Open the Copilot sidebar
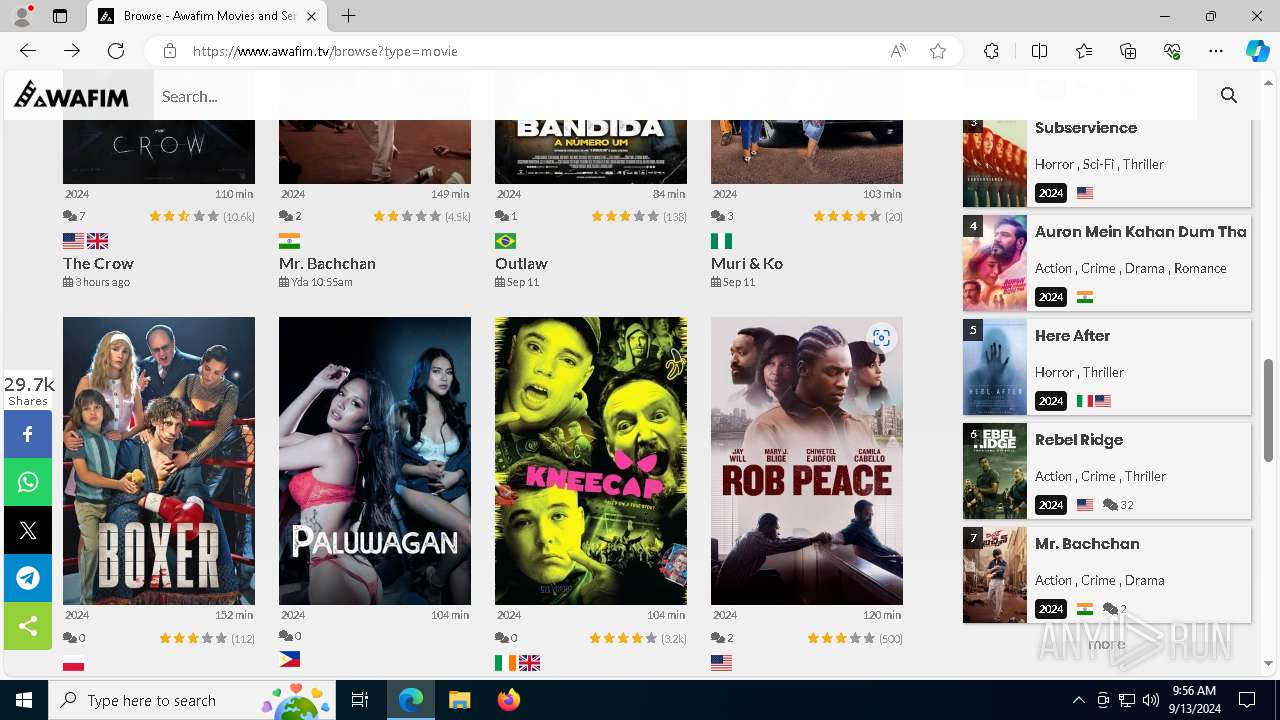This screenshot has width=1280, height=720. coord(1258,51)
